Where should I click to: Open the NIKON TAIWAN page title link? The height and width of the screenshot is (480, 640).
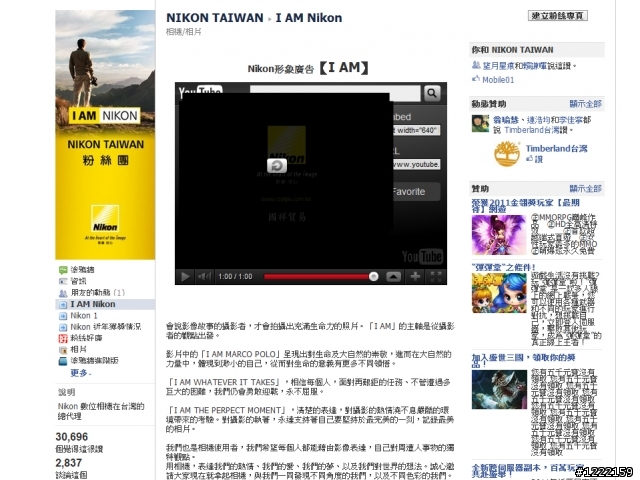[215, 18]
